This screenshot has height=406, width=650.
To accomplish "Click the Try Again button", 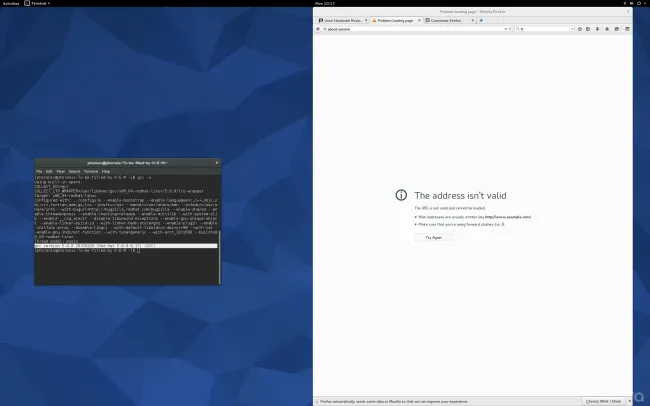I will [434, 238].
